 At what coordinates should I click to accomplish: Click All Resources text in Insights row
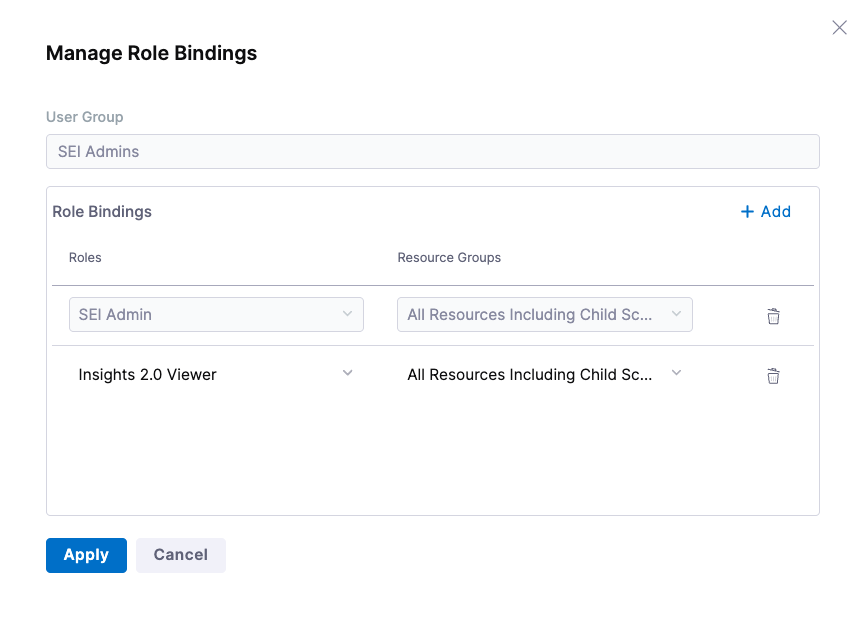pos(529,375)
